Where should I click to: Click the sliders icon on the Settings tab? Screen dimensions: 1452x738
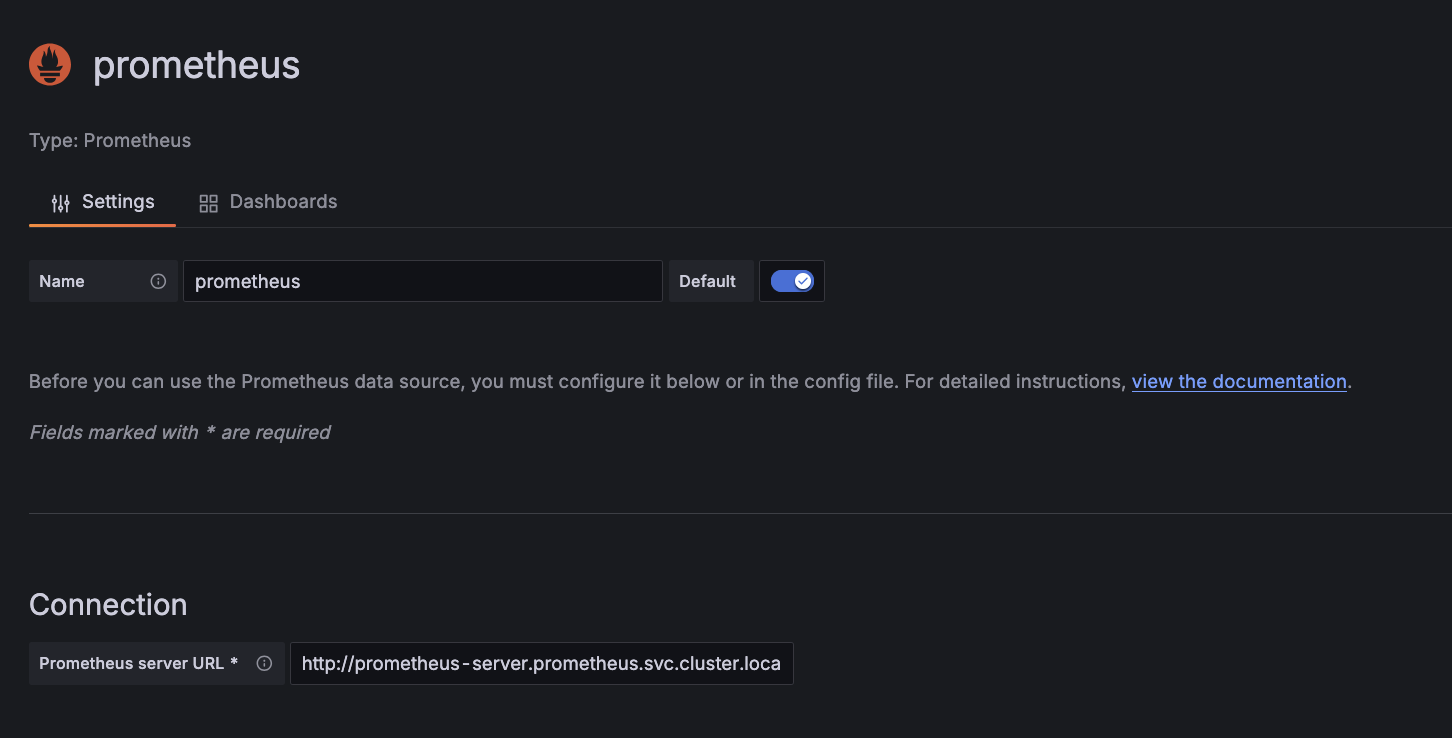click(61, 201)
